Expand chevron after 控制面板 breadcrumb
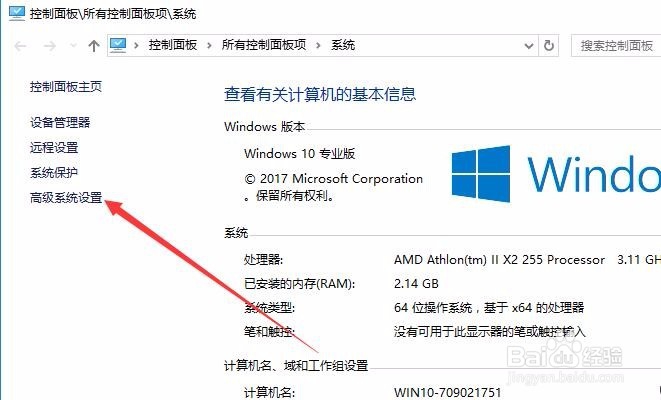The image size is (661, 400). (209, 45)
